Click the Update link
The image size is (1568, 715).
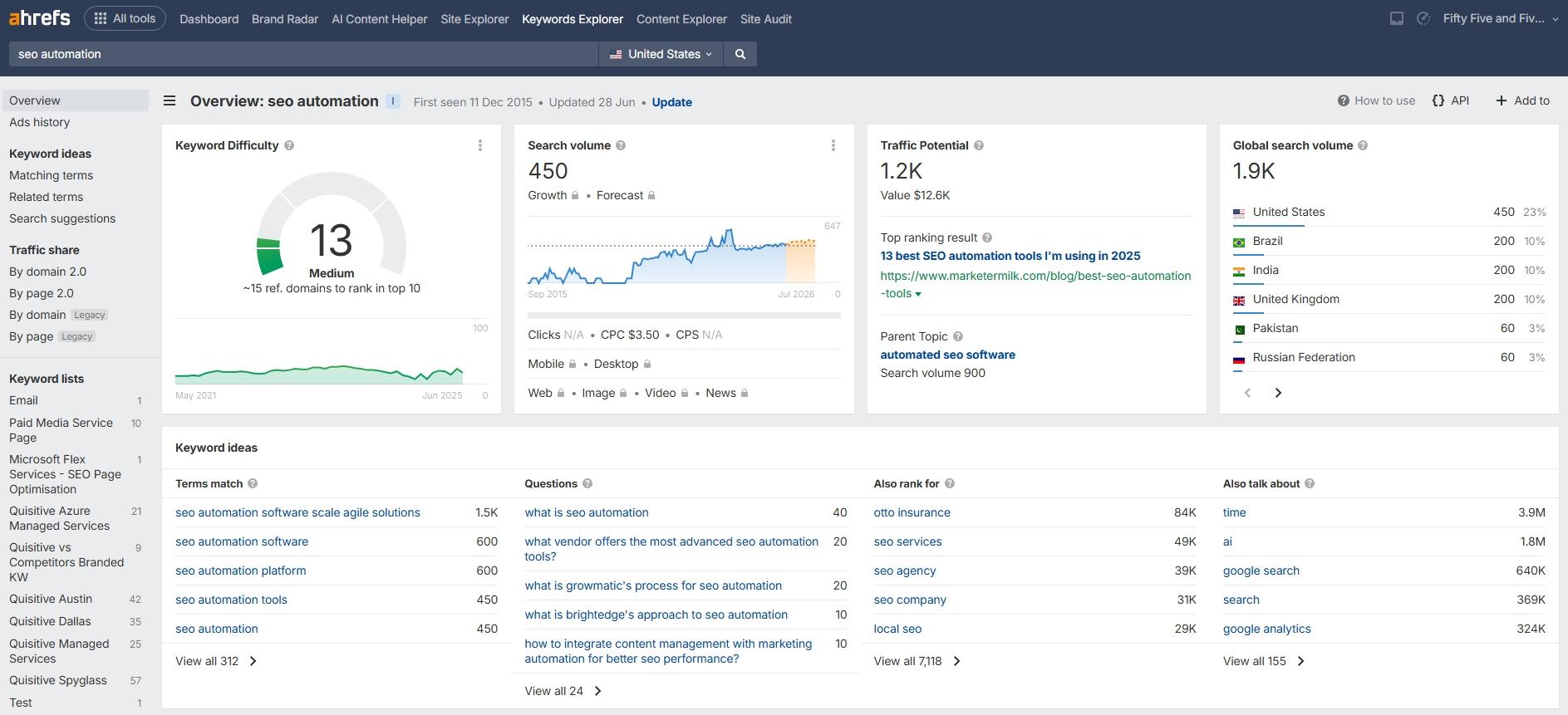(x=671, y=102)
